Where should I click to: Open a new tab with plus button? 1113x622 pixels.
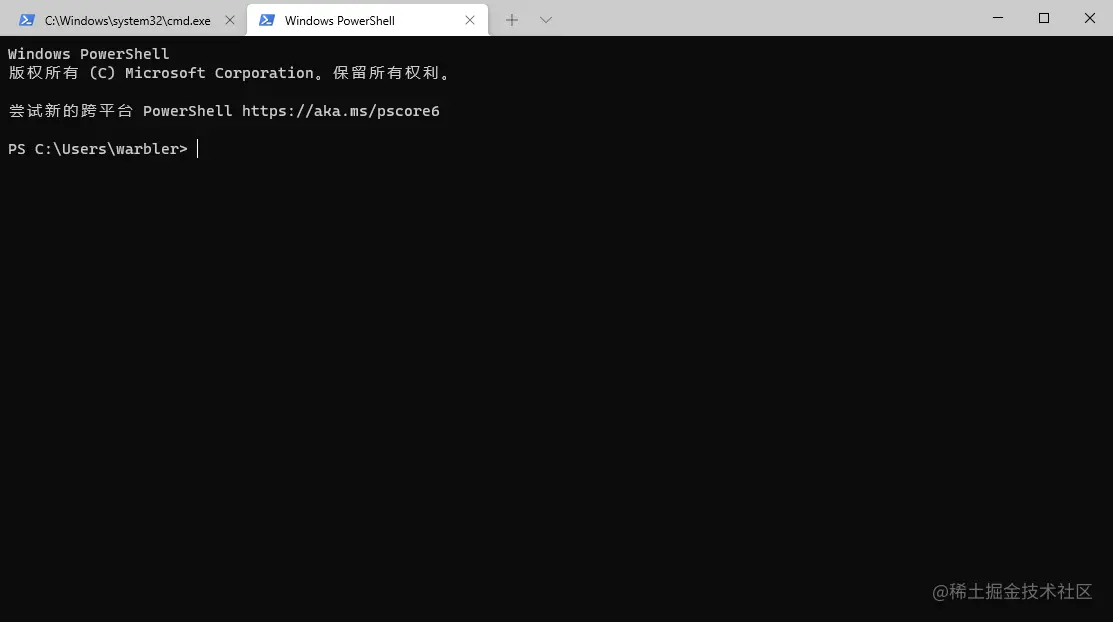[512, 21]
